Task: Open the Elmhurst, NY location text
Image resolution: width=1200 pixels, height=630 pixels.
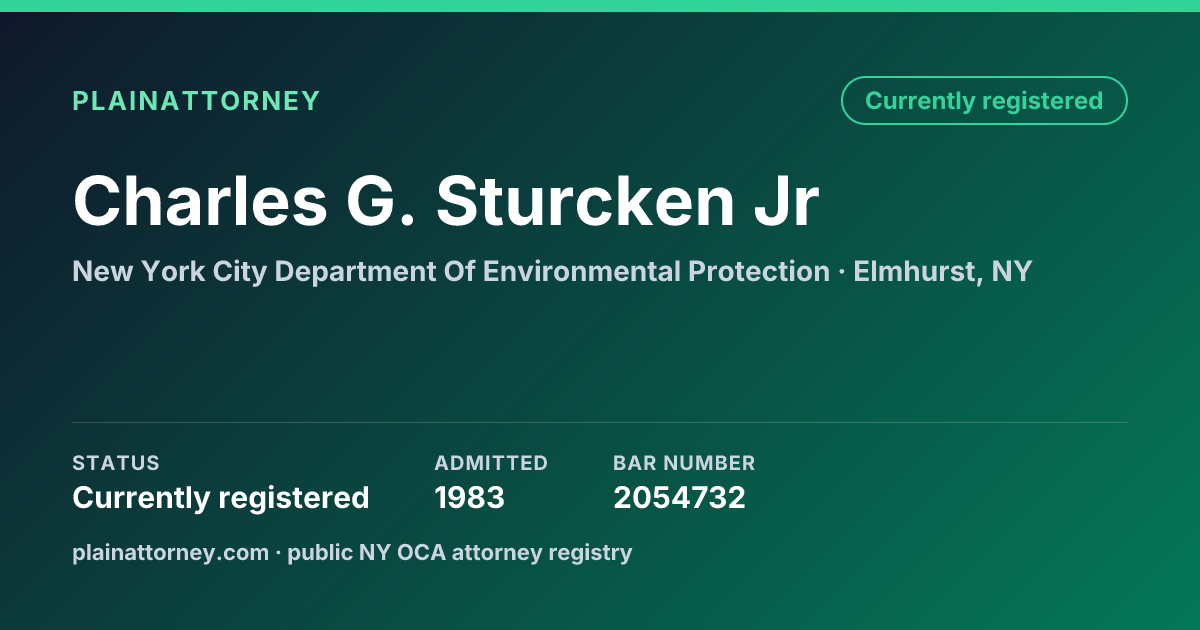Action: [943, 271]
